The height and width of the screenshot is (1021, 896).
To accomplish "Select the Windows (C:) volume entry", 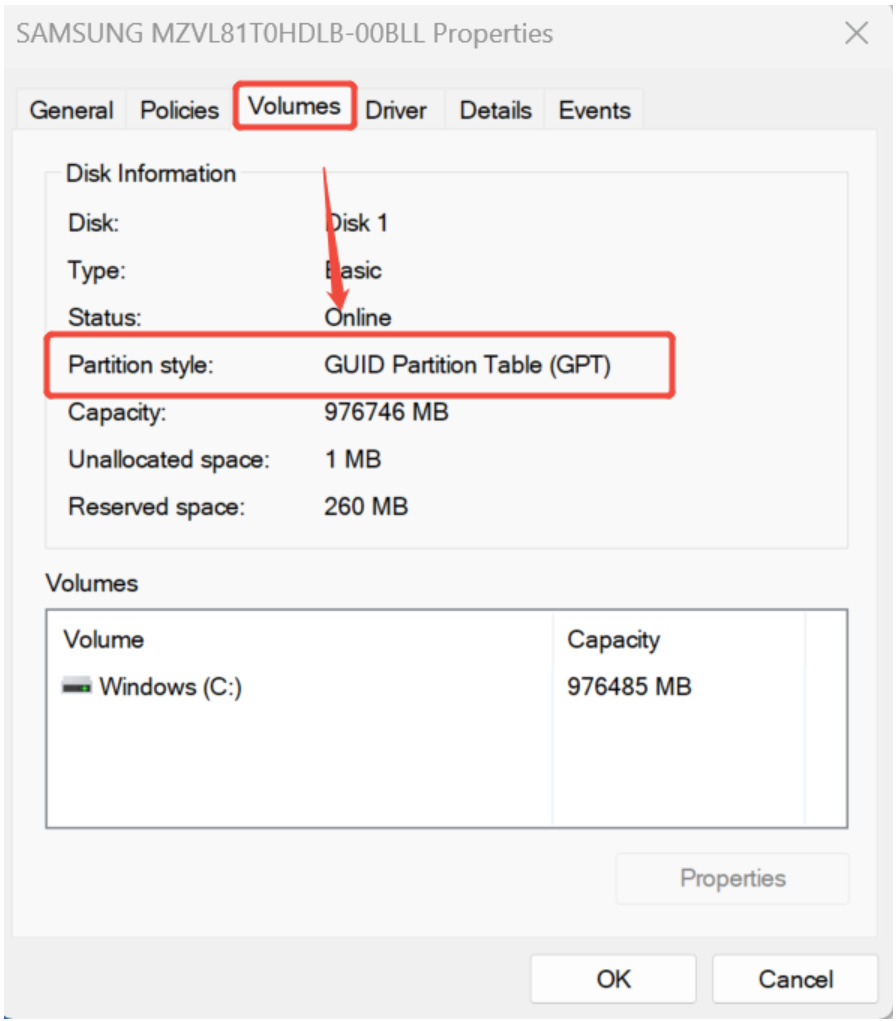I will click(x=170, y=687).
